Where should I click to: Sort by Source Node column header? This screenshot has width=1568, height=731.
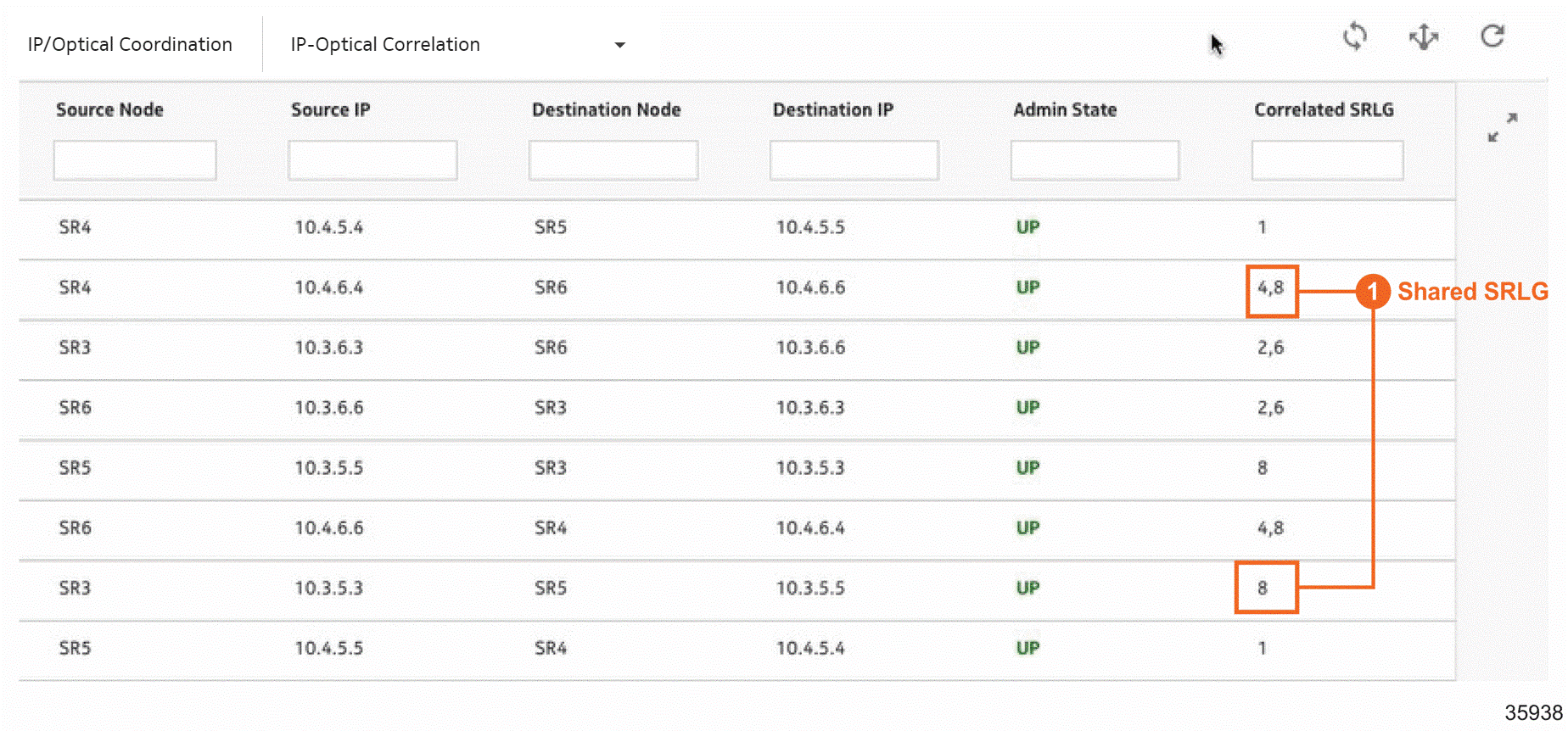point(109,109)
